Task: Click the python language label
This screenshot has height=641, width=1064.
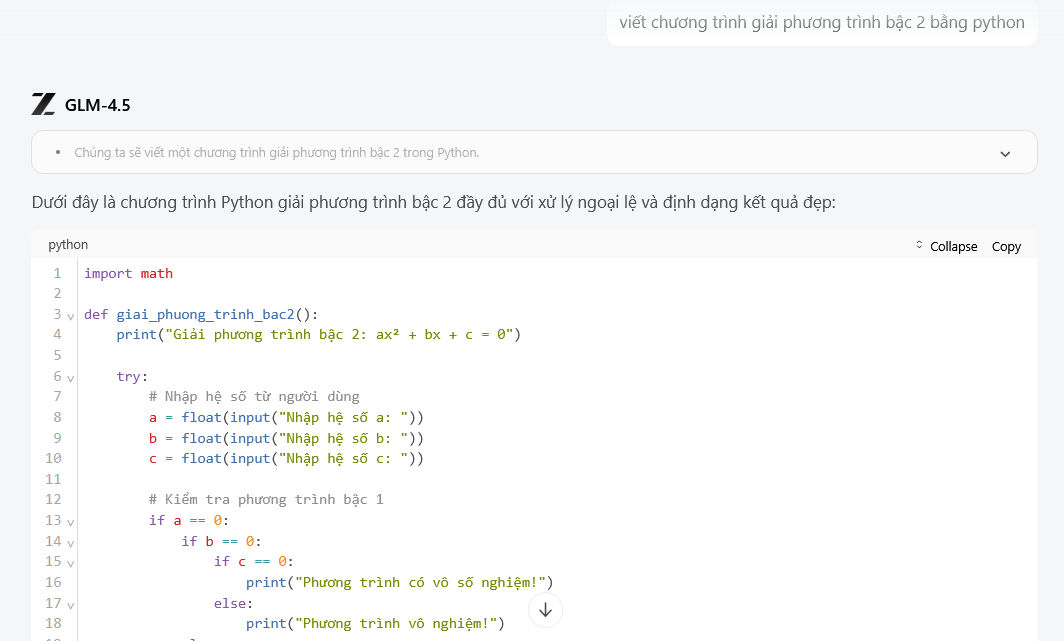Action: click(68, 245)
